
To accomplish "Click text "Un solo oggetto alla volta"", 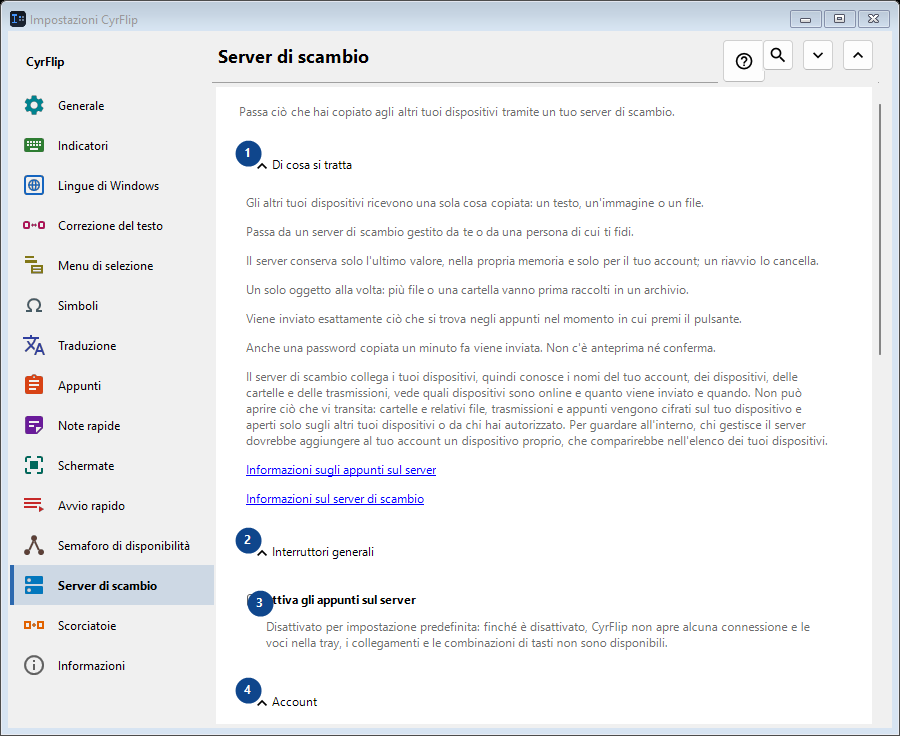I will tap(314, 290).
